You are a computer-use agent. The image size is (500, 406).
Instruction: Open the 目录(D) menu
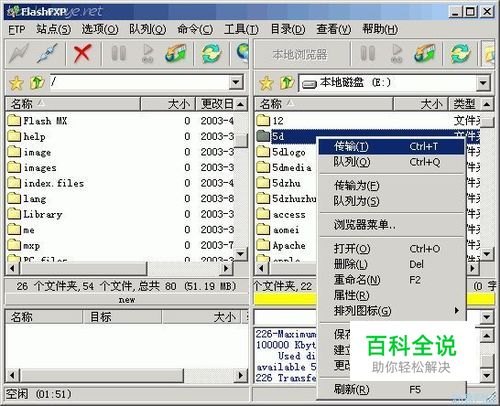click(x=288, y=29)
